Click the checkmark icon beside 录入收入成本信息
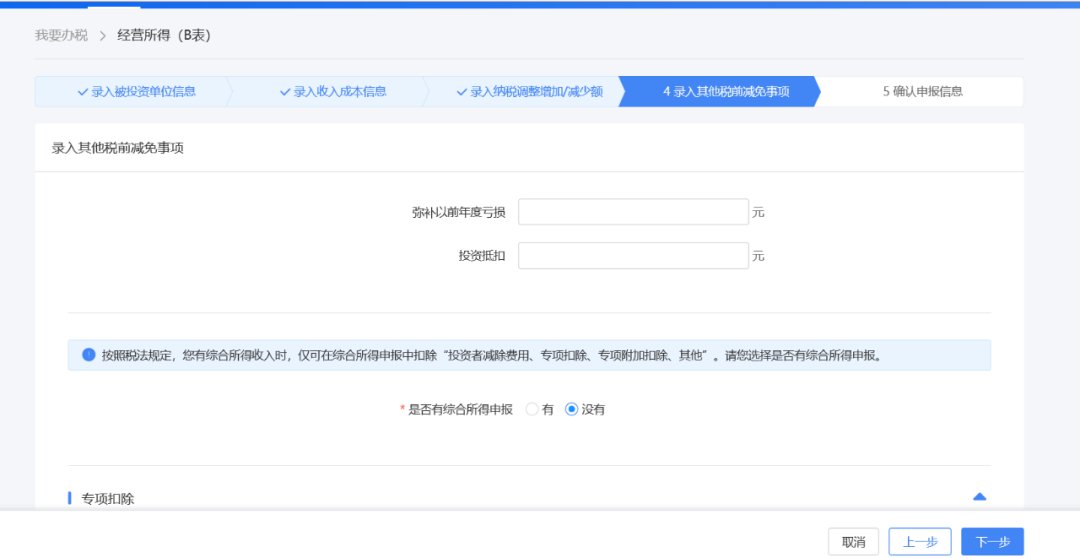The height and width of the screenshot is (558, 1080). click(x=285, y=91)
